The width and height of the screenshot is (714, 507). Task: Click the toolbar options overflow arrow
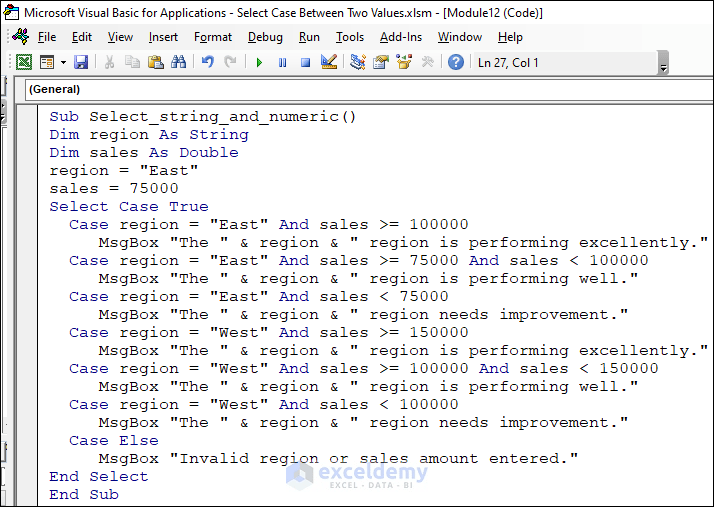(663, 63)
